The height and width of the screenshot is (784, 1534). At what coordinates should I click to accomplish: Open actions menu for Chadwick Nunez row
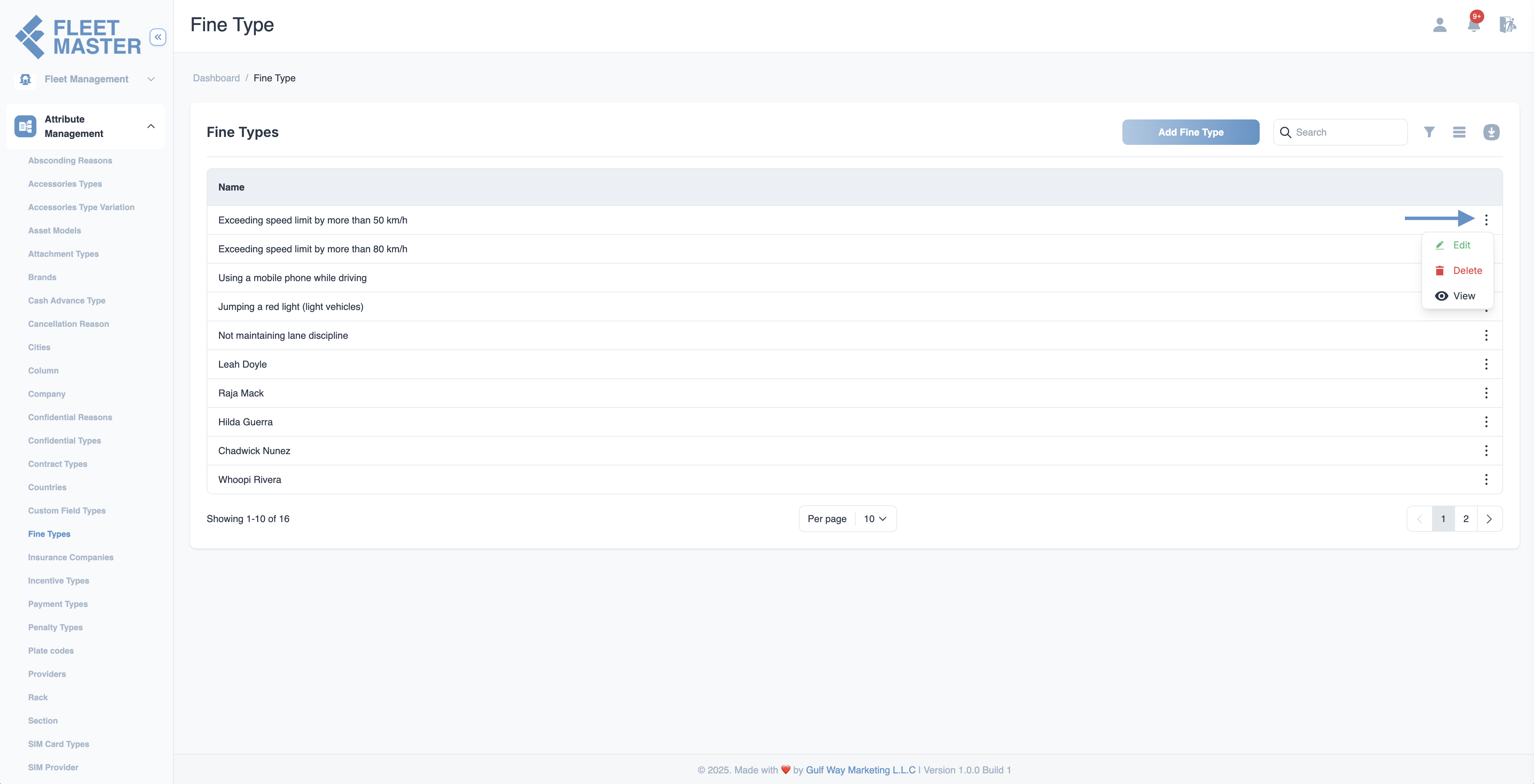(x=1486, y=451)
